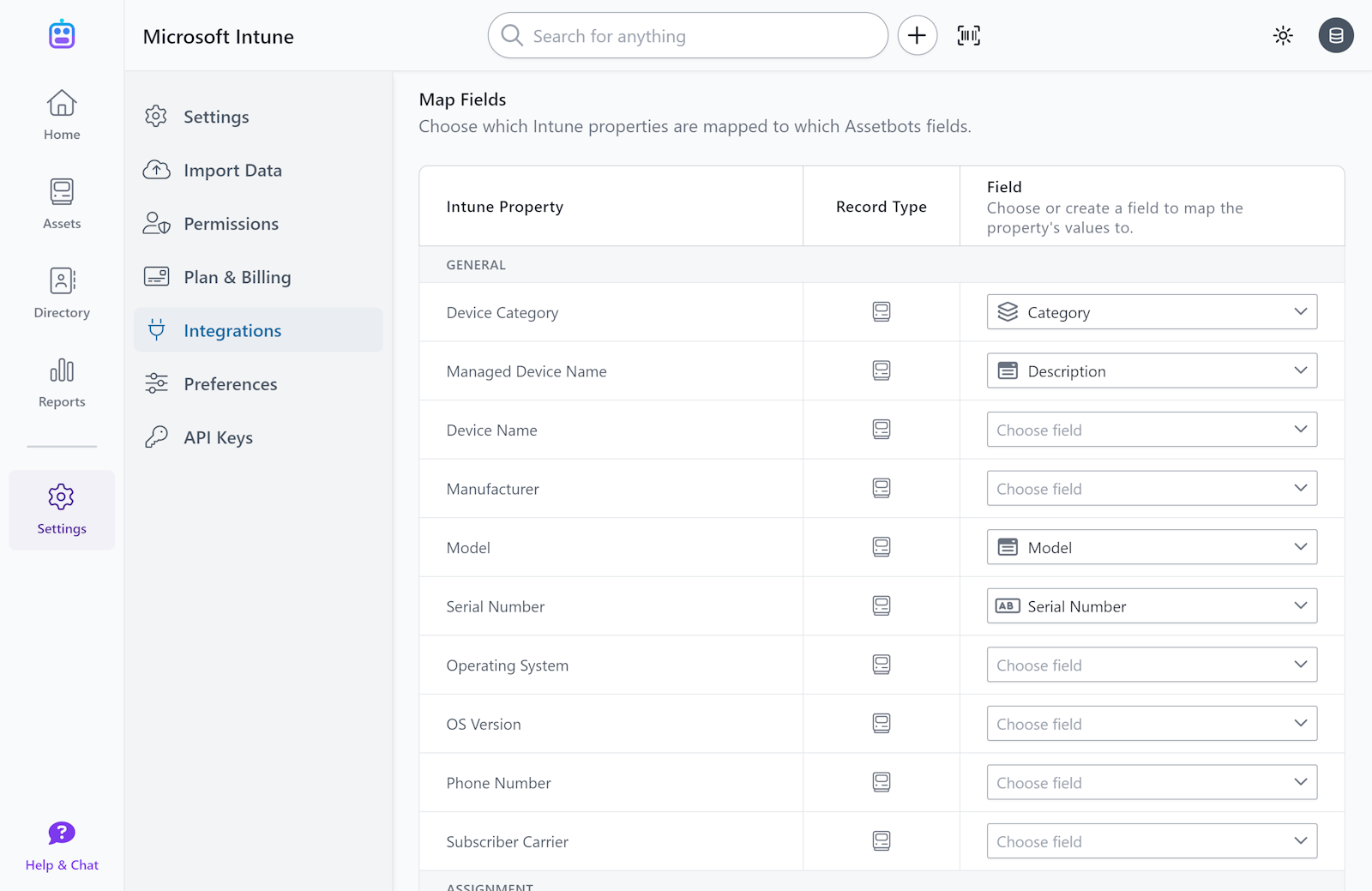
Task: Open the barcode scanner icon
Action: [x=969, y=35]
